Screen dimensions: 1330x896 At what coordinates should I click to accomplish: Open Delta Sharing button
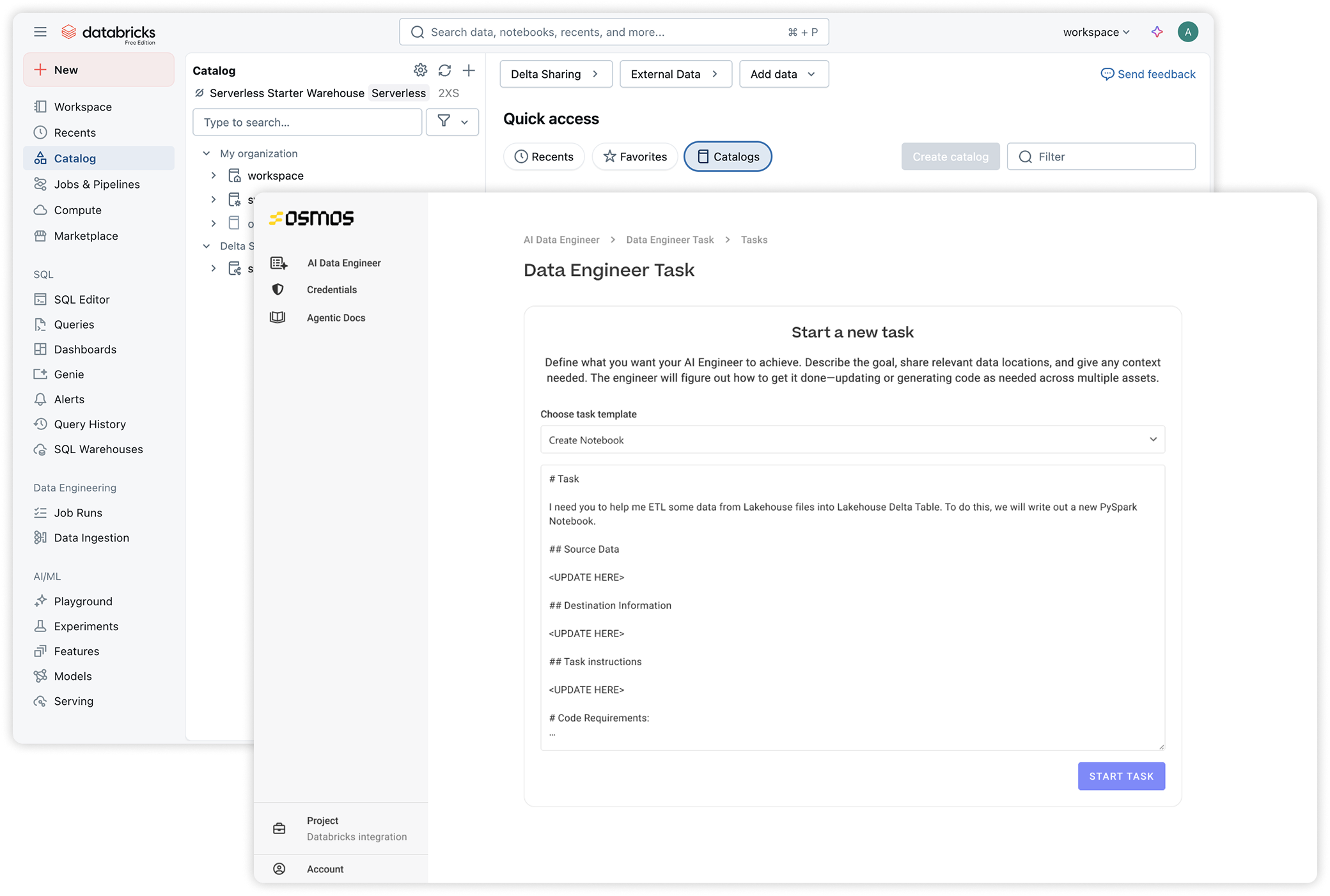point(556,74)
